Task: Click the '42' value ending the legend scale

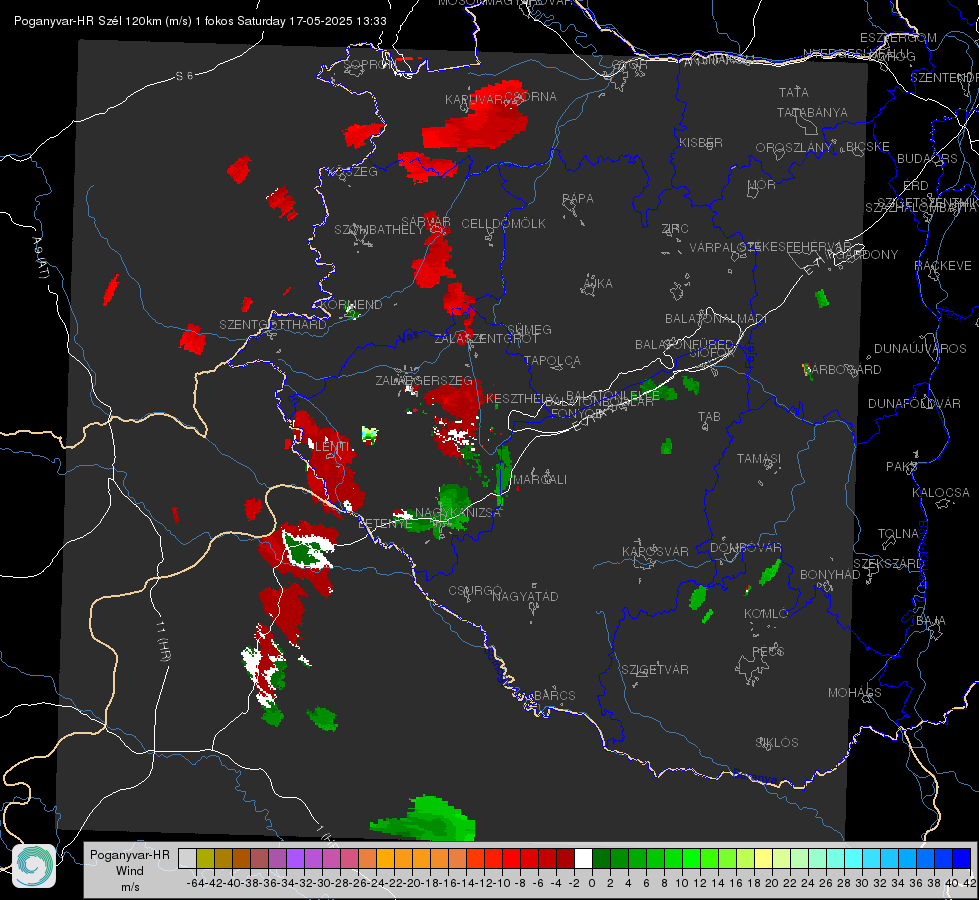Action: click(x=969, y=883)
